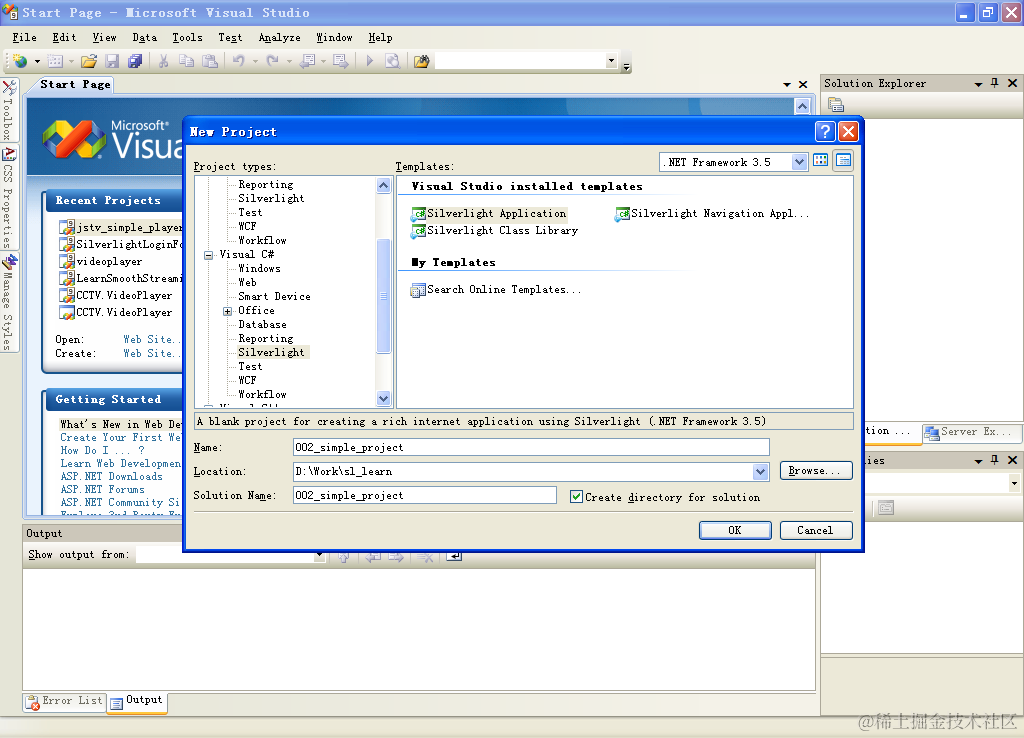Viewport: 1024px width, 738px height.
Task: Switch templates to large icons view
Action: [821, 161]
